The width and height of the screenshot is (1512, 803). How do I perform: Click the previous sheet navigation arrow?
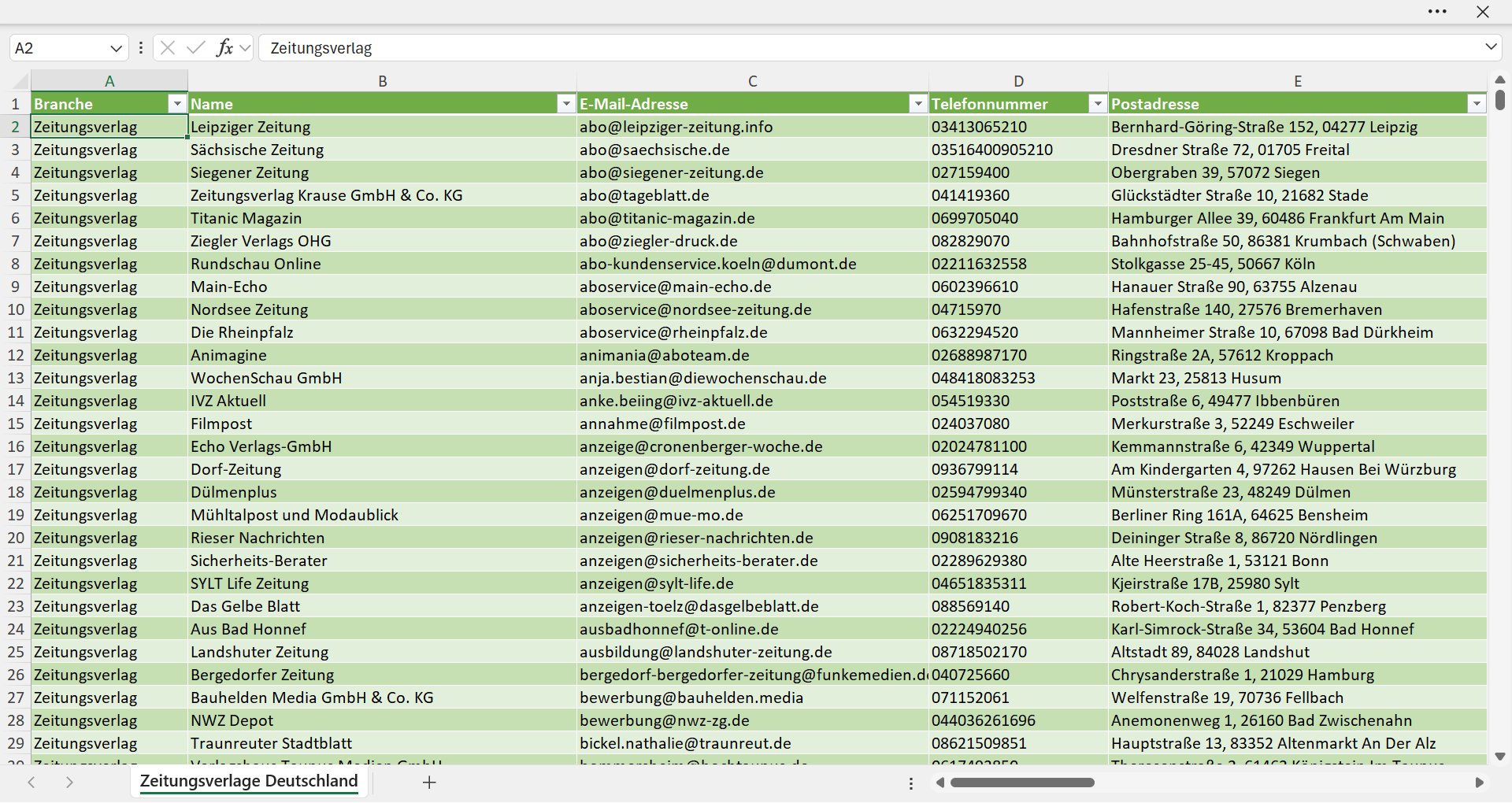pos(31,783)
